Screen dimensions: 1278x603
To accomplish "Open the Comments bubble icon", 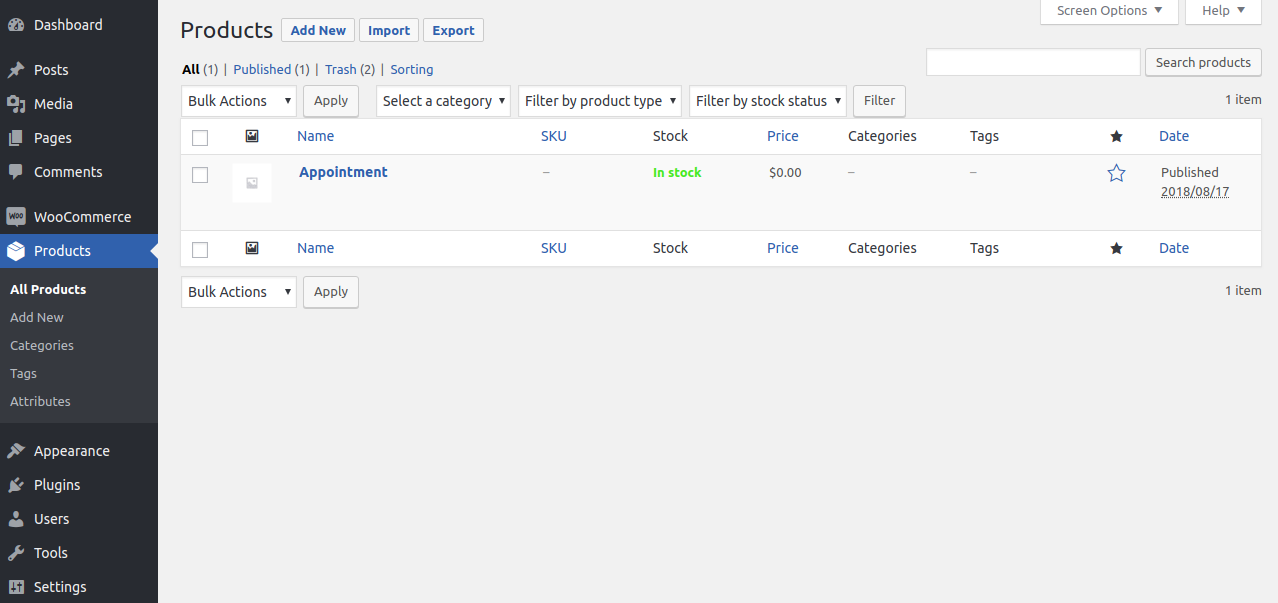I will pyautogui.click(x=16, y=171).
